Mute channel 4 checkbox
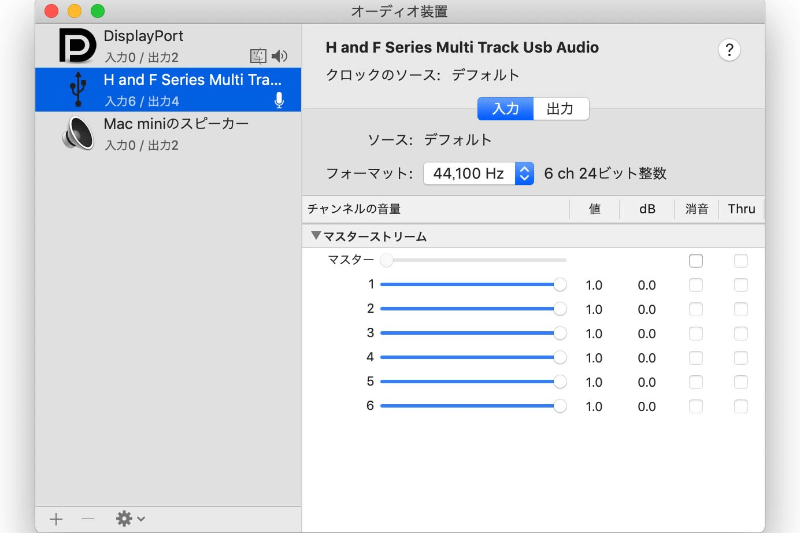 point(696,358)
